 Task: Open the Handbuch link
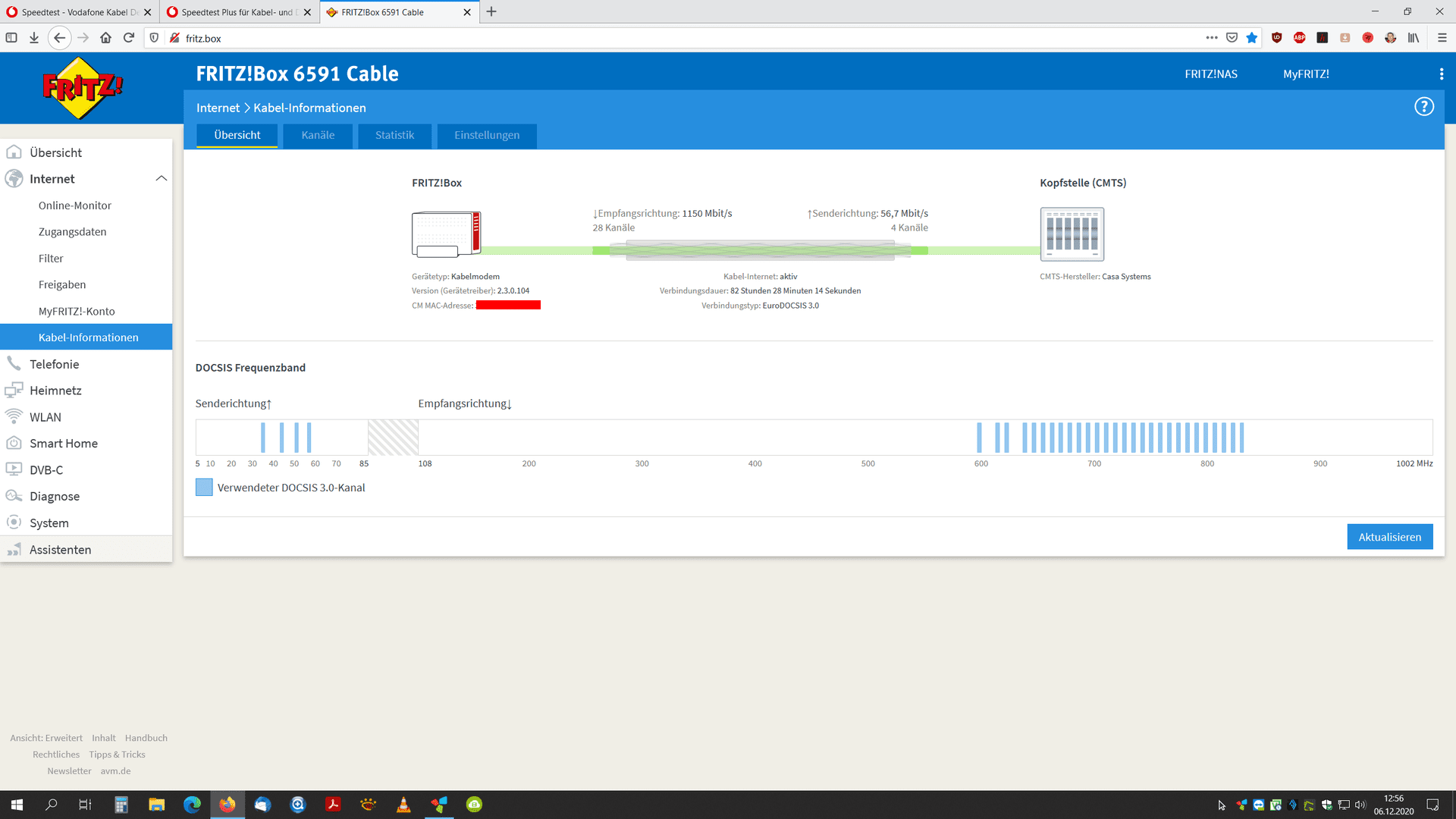coord(146,738)
